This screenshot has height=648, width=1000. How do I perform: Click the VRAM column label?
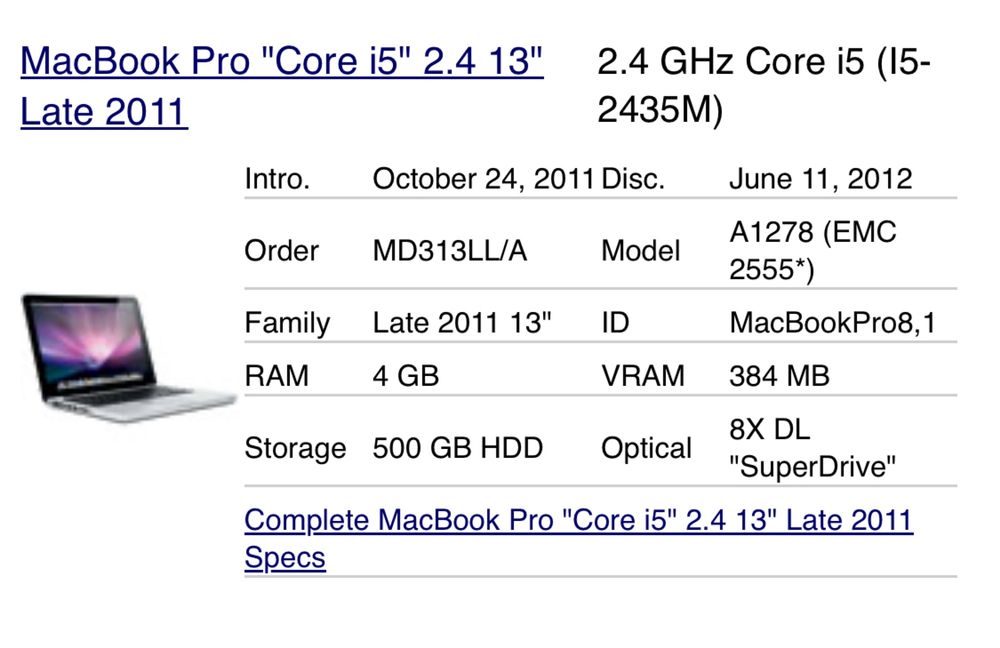click(x=643, y=376)
